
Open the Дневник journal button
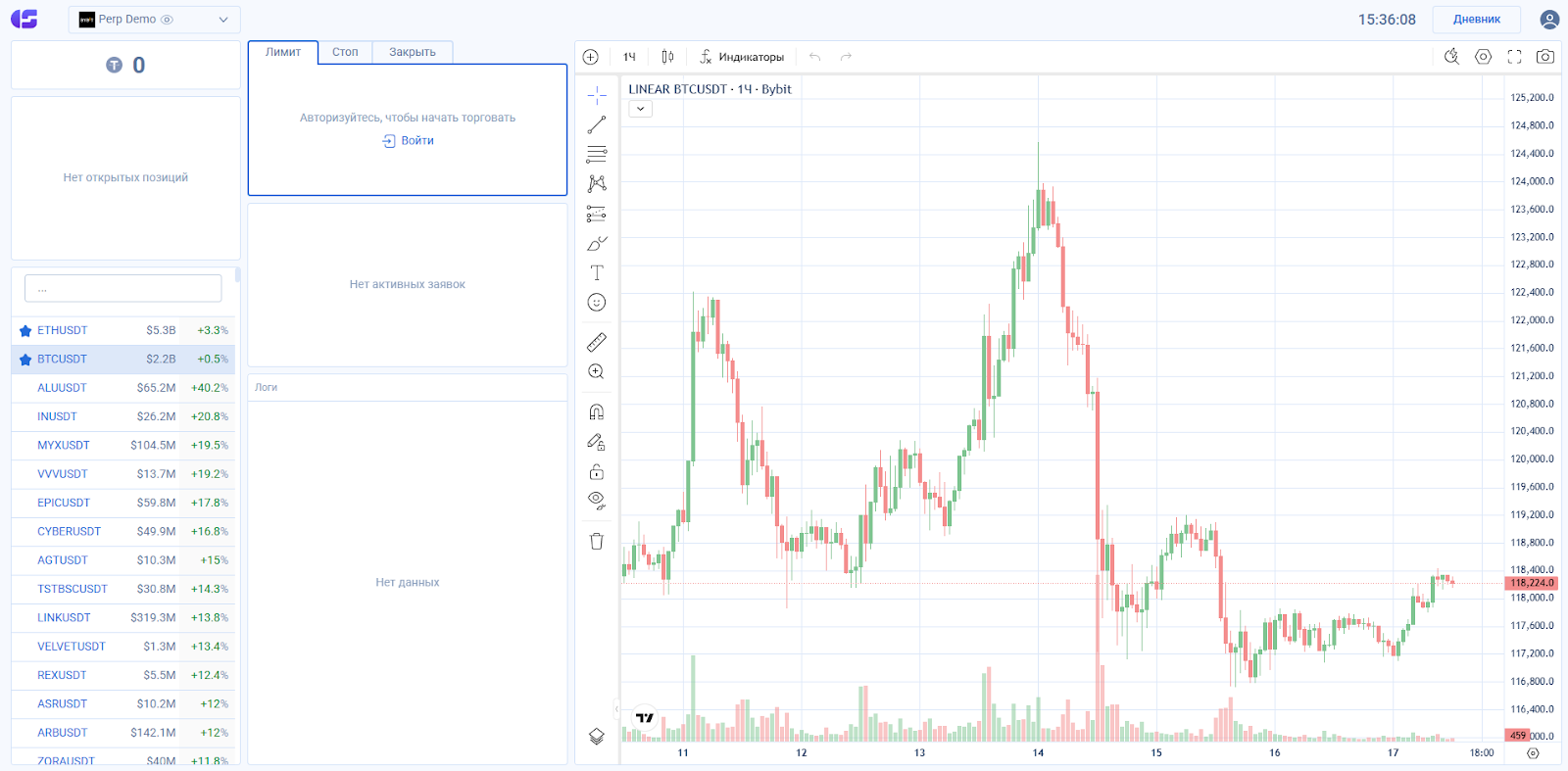click(1476, 20)
